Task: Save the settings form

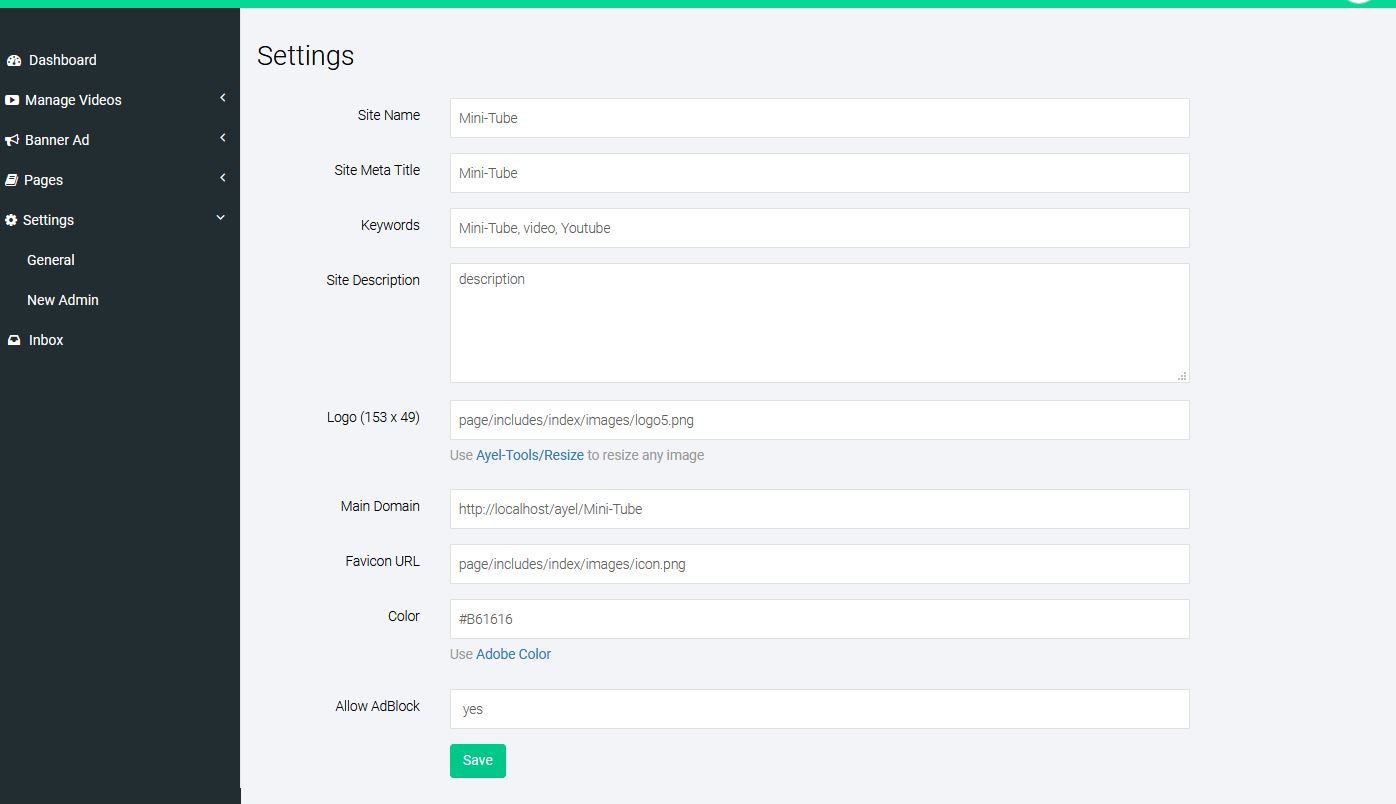Action: point(478,761)
